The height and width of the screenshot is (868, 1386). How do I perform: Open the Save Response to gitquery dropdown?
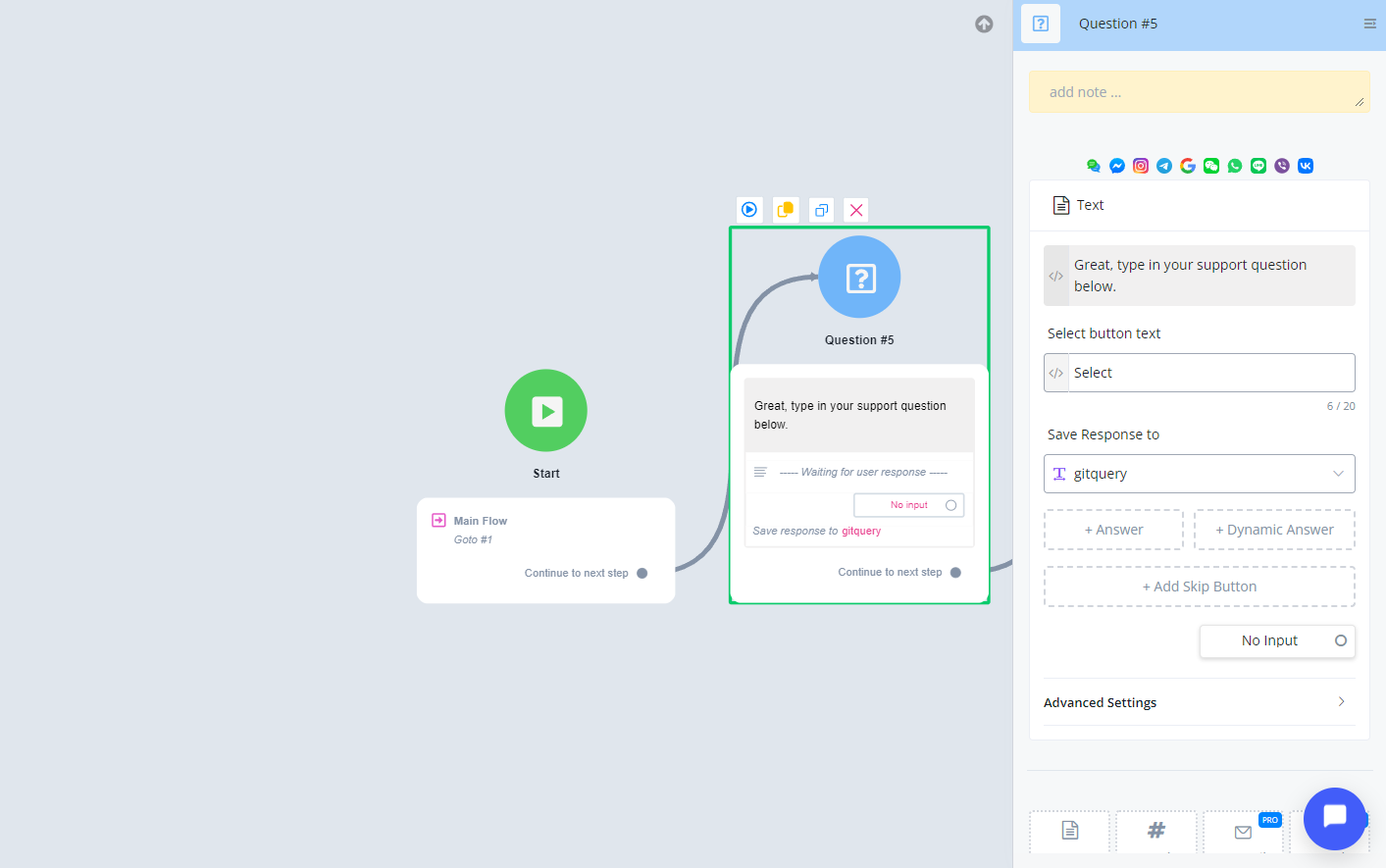1199,474
